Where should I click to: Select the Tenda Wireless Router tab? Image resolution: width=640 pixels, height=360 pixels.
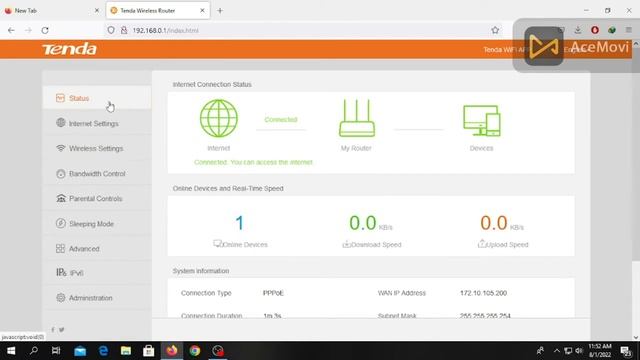pos(158,11)
